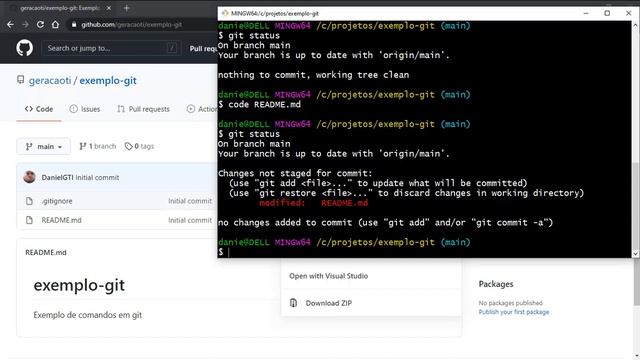Click the github.com address bar URL
The height and width of the screenshot is (360, 640).
(131, 24)
